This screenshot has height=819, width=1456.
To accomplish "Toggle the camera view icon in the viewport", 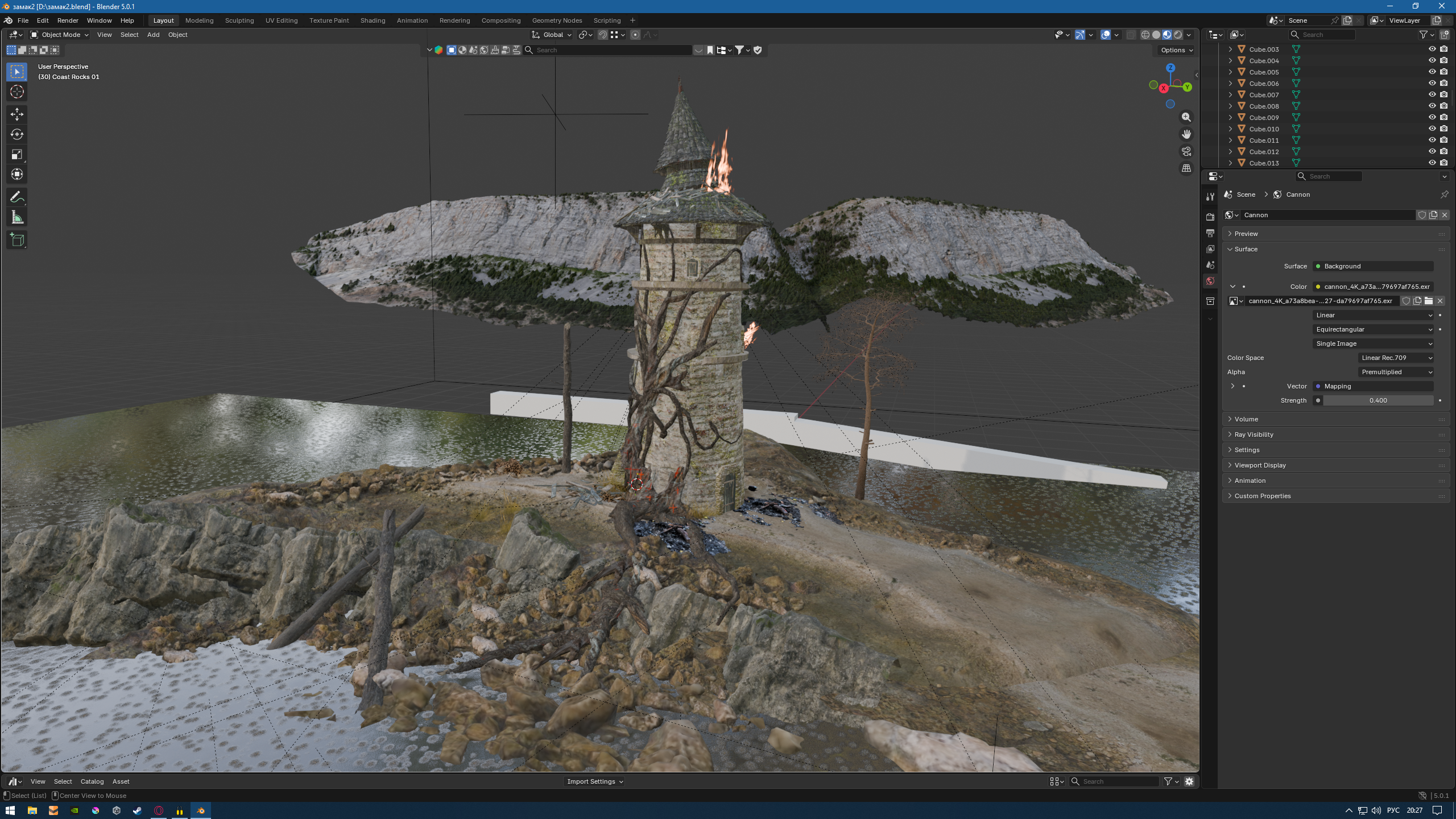I will [1186, 151].
